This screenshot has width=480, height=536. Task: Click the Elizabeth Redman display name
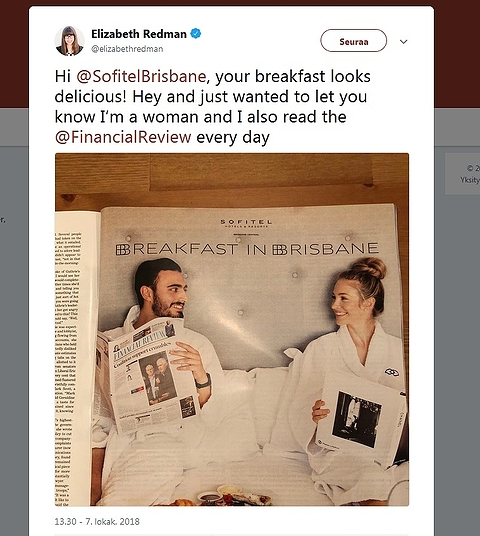pos(139,34)
